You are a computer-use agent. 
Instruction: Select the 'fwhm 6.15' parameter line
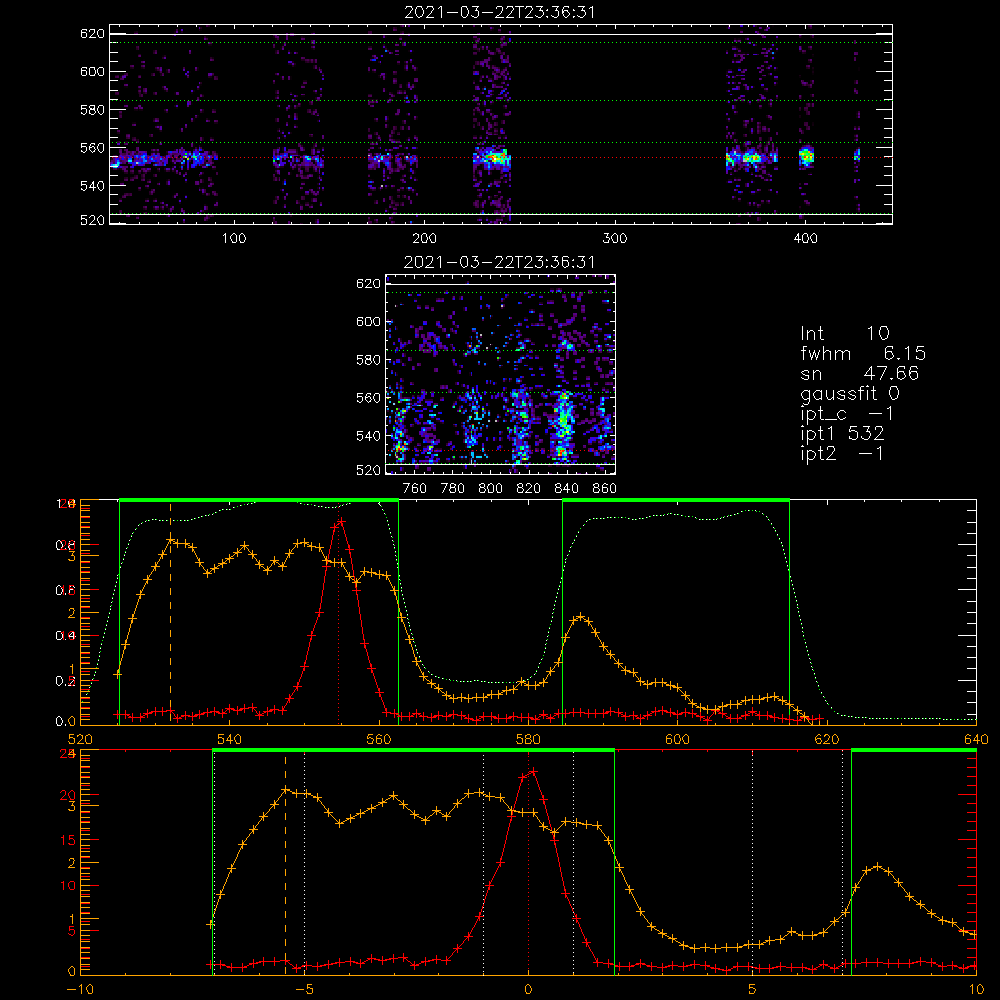pos(863,353)
